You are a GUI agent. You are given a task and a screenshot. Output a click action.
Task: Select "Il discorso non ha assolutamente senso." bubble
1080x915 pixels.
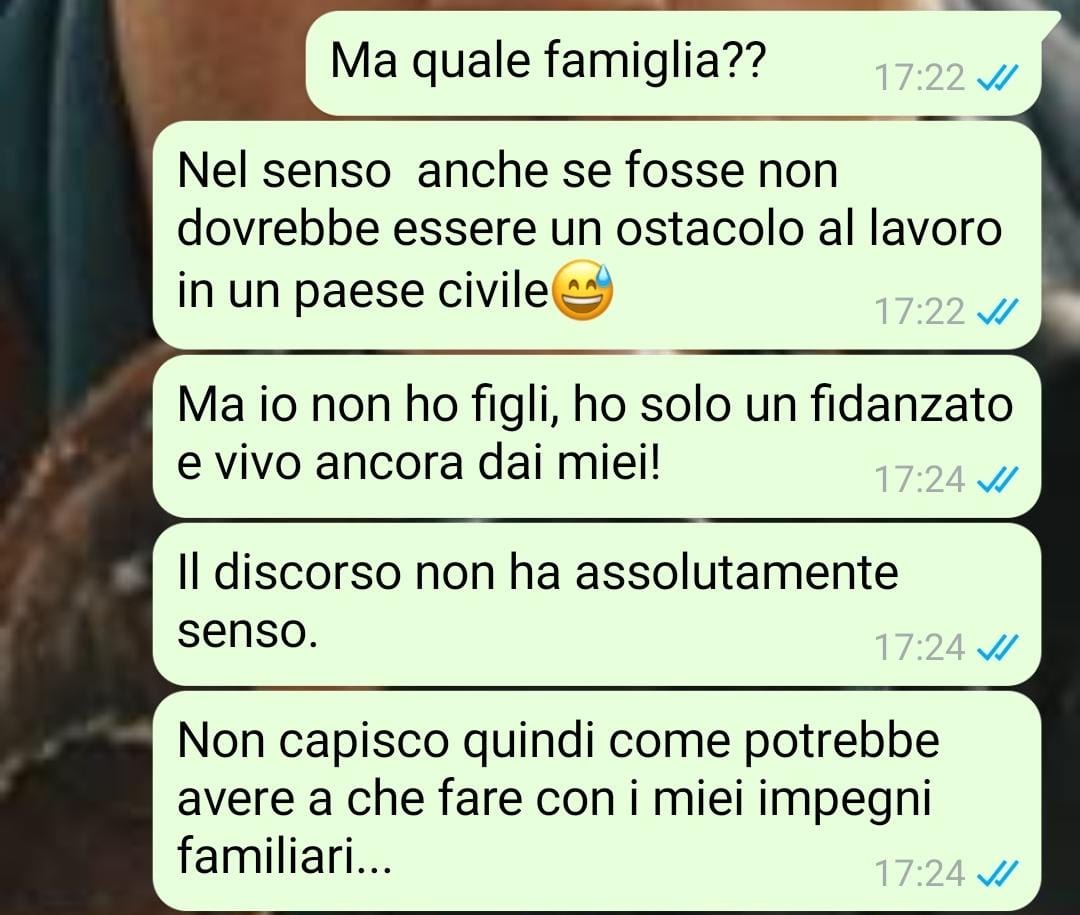[x=596, y=604]
